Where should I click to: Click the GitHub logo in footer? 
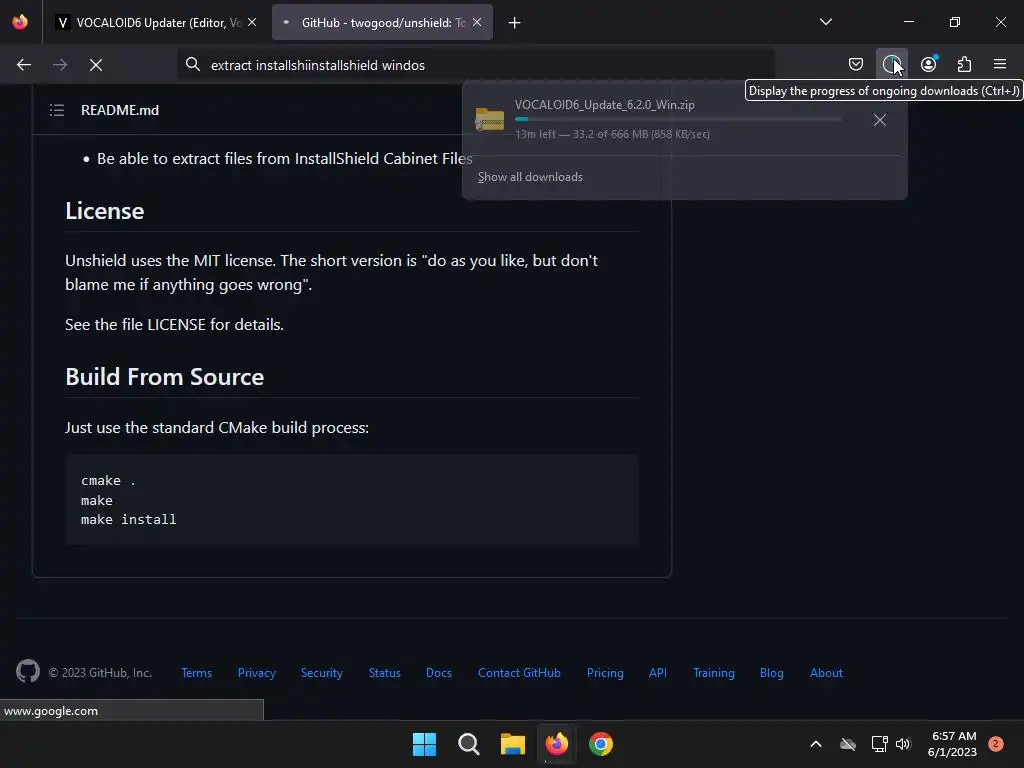pyautogui.click(x=27, y=671)
